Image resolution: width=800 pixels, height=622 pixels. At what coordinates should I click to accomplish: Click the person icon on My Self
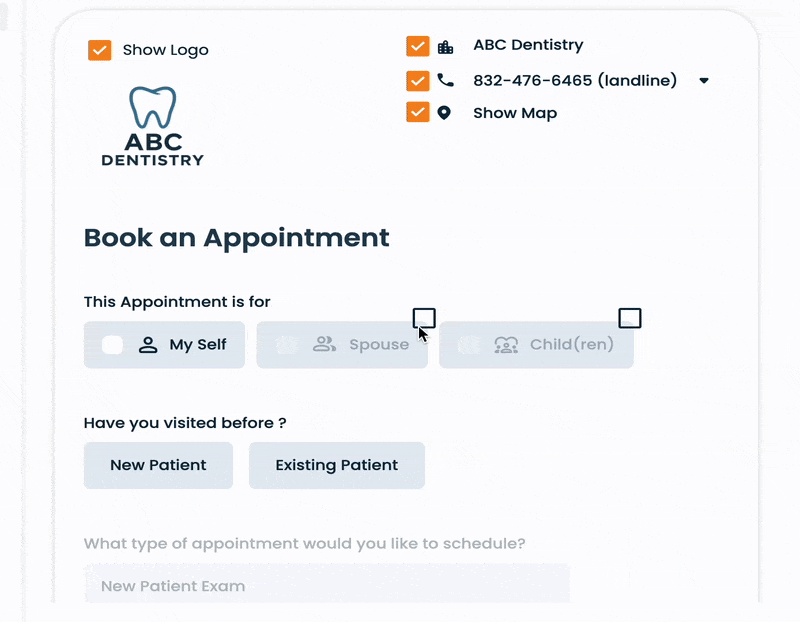click(x=148, y=345)
